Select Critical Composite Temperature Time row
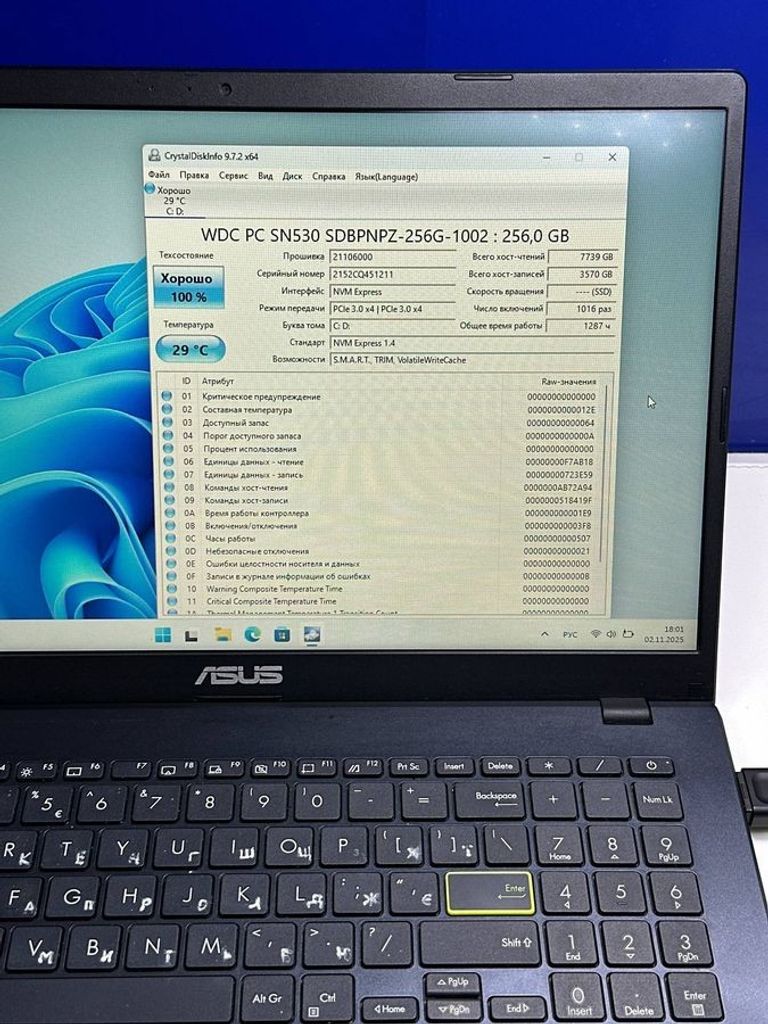Viewport: 768px width, 1024px height. 381,601
